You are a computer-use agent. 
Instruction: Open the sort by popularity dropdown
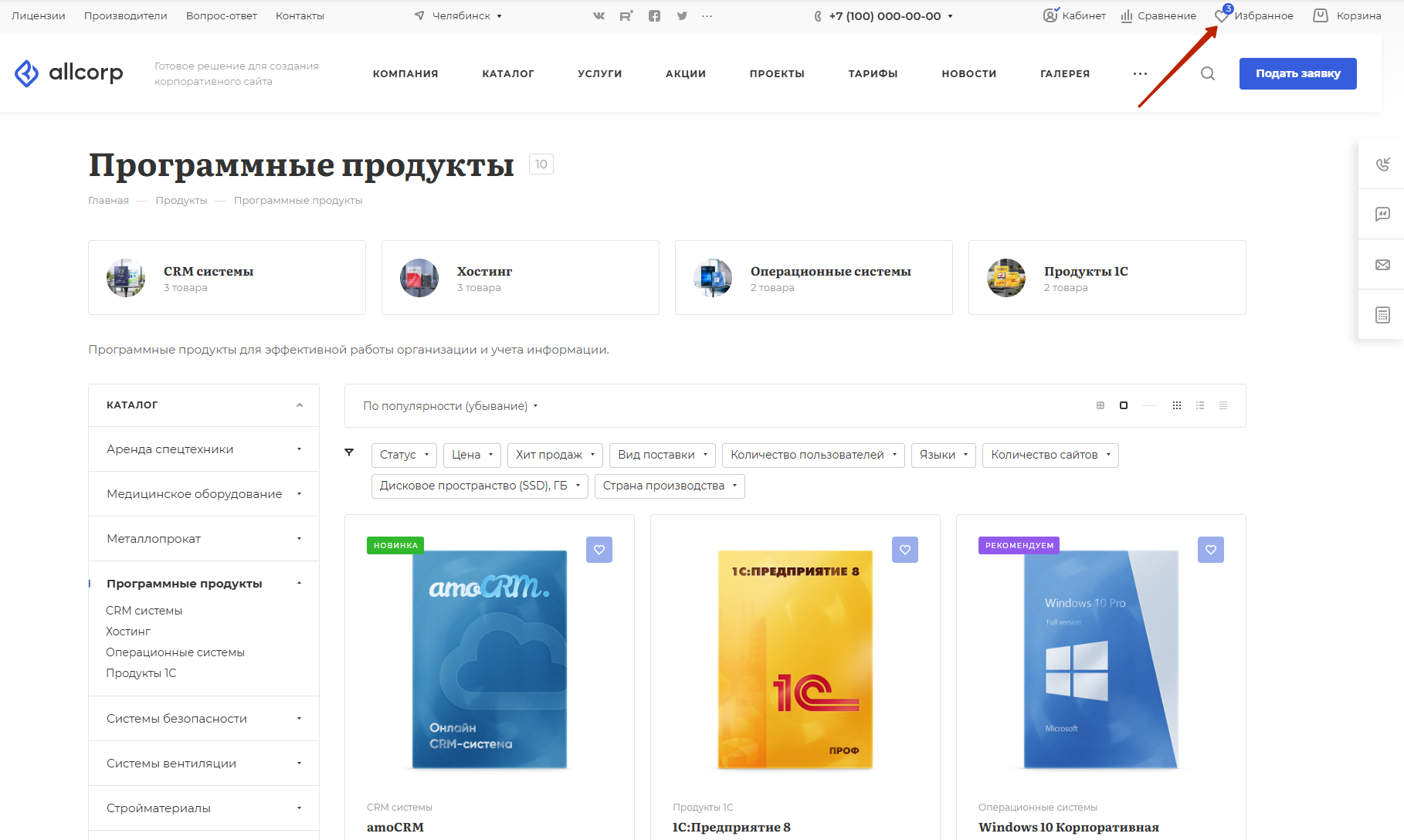coord(450,406)
